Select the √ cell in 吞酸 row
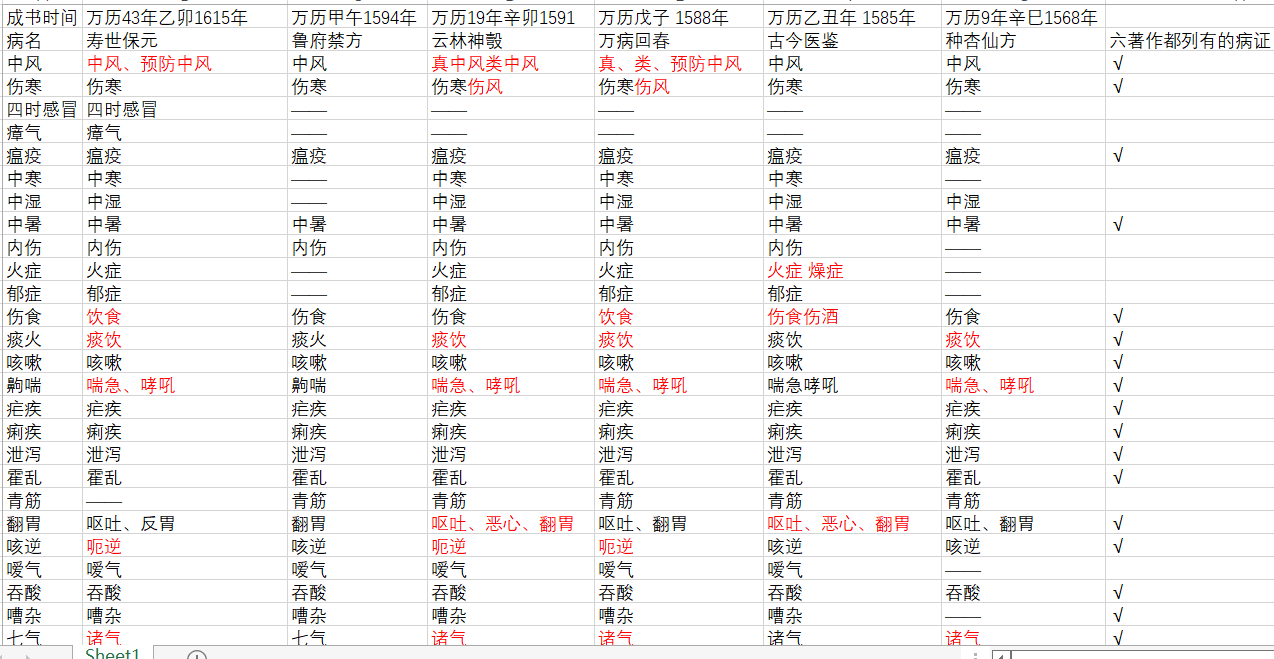Image resolution: width=1274 pixels, height=659 pixels. coord(1189,592)
